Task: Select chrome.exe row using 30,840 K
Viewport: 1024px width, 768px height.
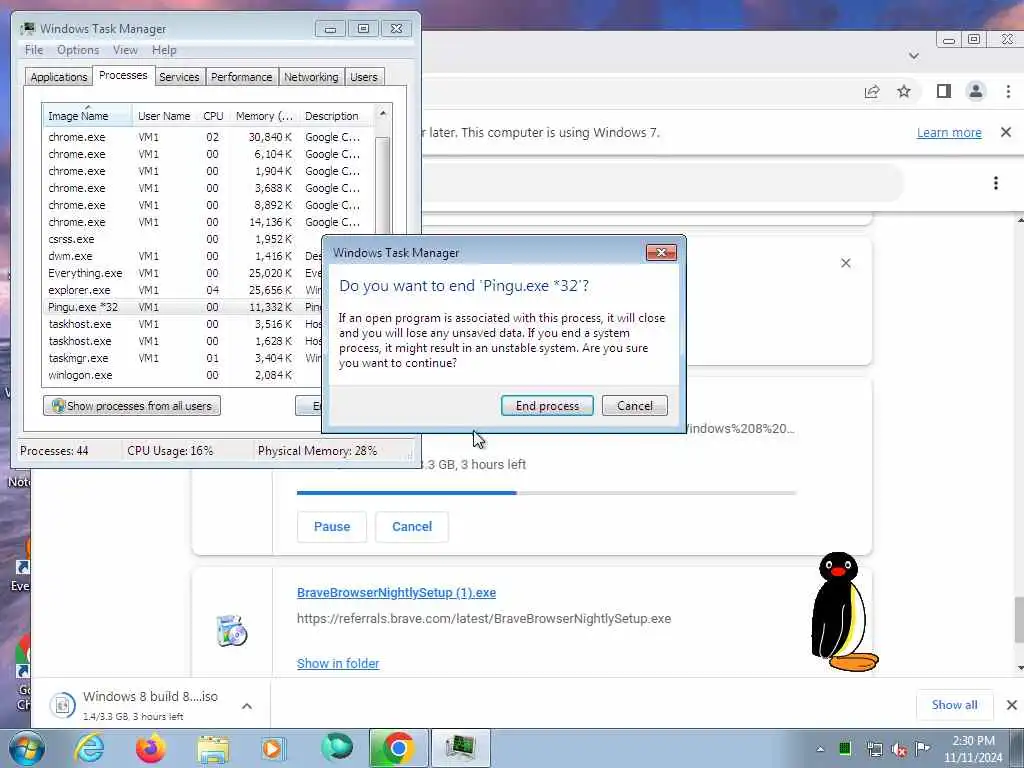Action: [x=209, y=137]
